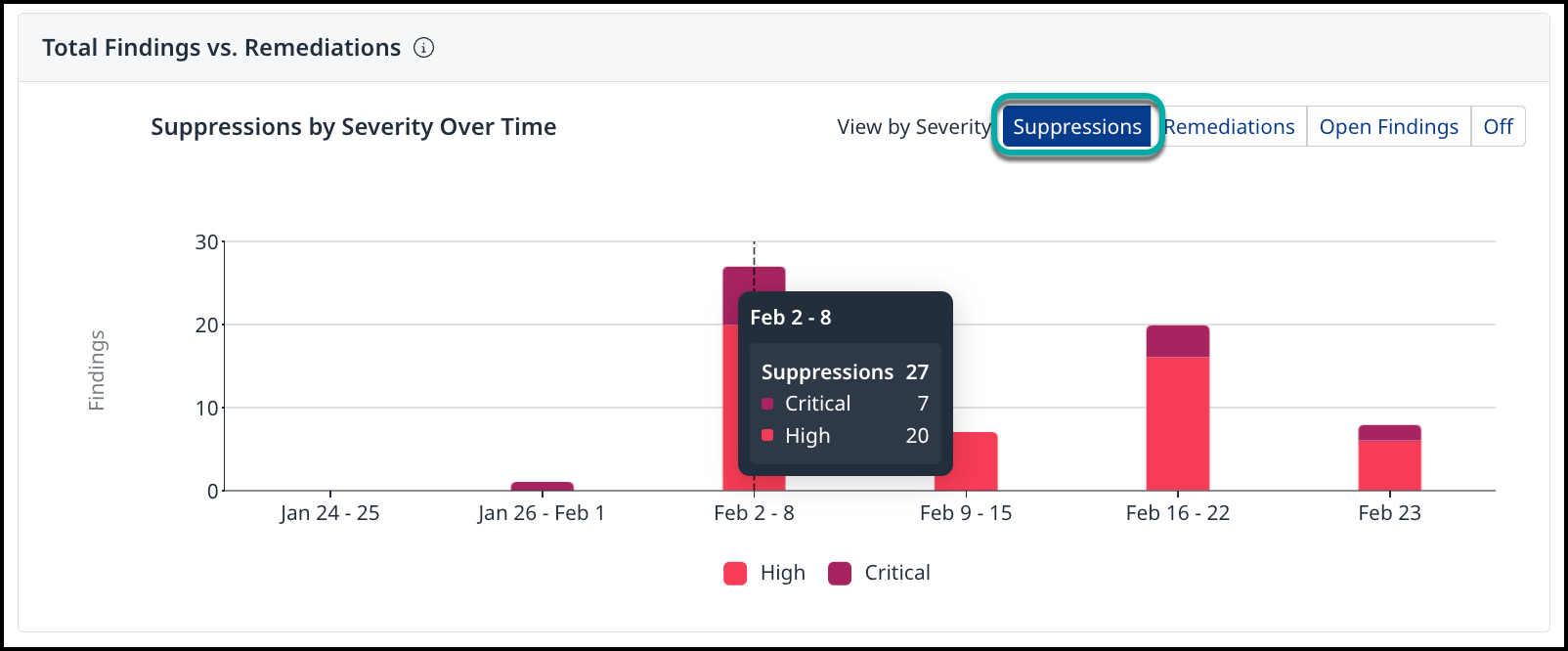Image resolution: width=1568 pixels, height=651 pixels.
Task: Click the High legend color swatch
Action: click(735, 574)
